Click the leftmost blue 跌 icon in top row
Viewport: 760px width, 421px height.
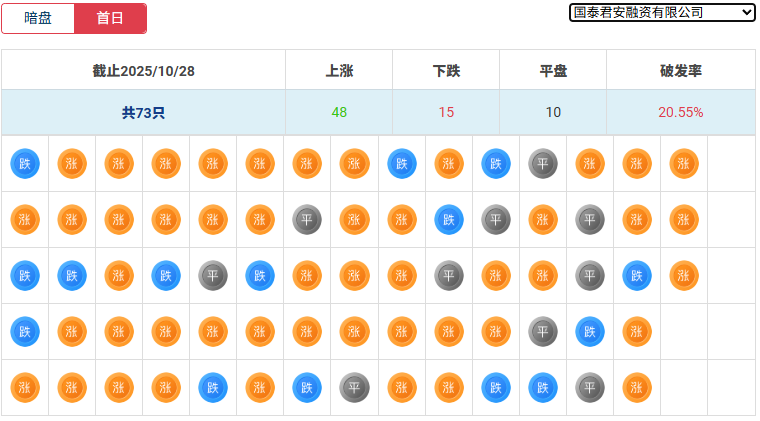(25, 164)
